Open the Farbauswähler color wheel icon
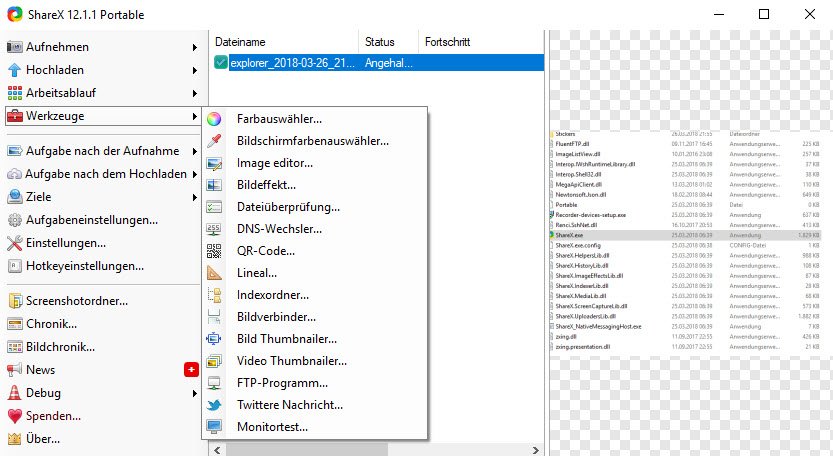Image resolution: width=833 pixels, height=456 pixels. point(214,119)
